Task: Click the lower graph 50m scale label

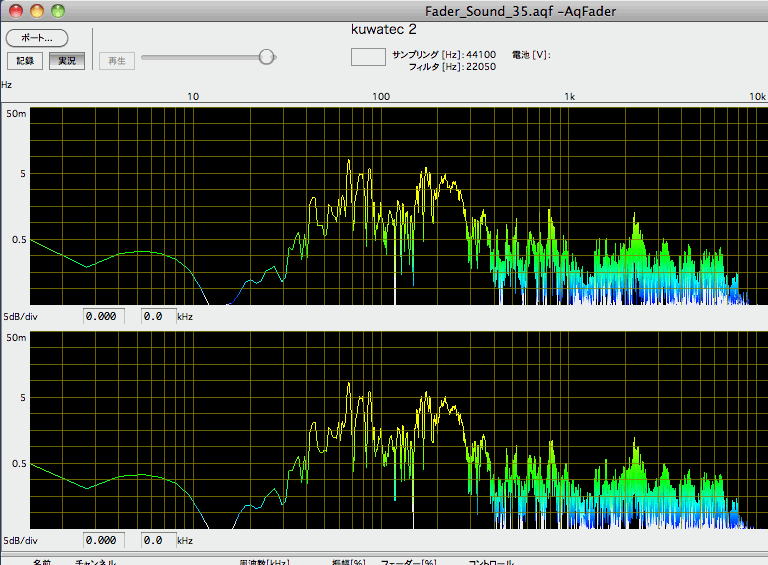Action: tap(16, 338)
